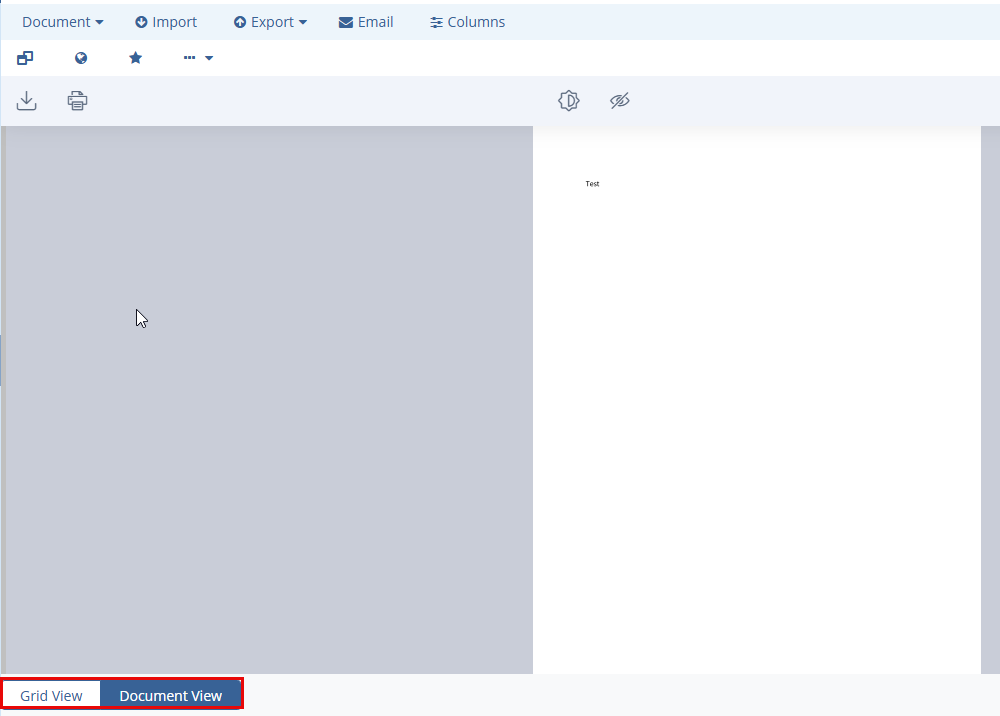
Task: Open the Columns settings
Action: click(x=467, y=22)
